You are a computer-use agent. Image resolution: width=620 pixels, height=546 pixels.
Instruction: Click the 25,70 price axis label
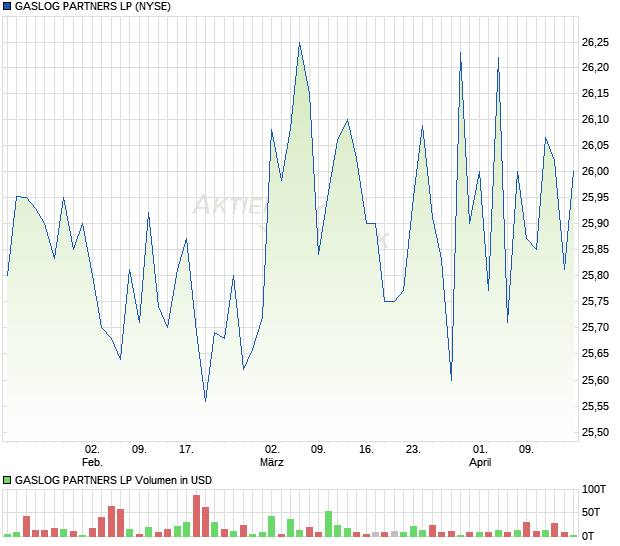[x=595, y=327]
